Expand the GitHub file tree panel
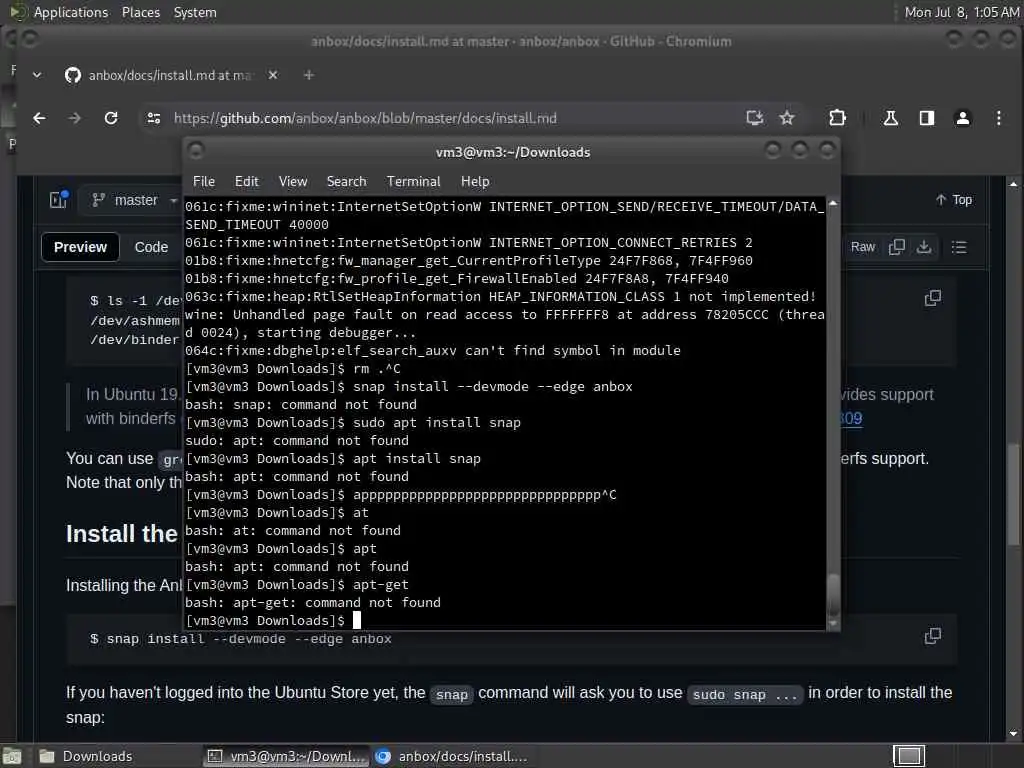This screenshot has height=768, width=1024. [59, 199]
